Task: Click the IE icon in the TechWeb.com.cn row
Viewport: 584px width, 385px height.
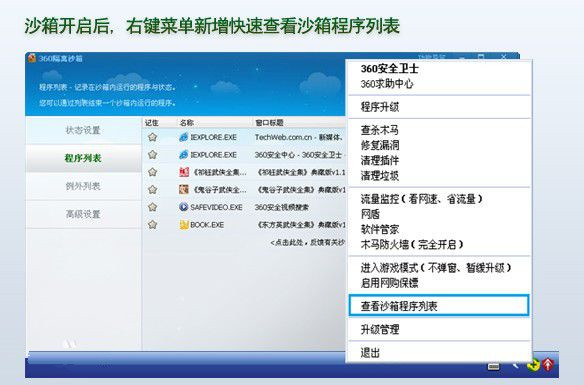Action: 183,137
